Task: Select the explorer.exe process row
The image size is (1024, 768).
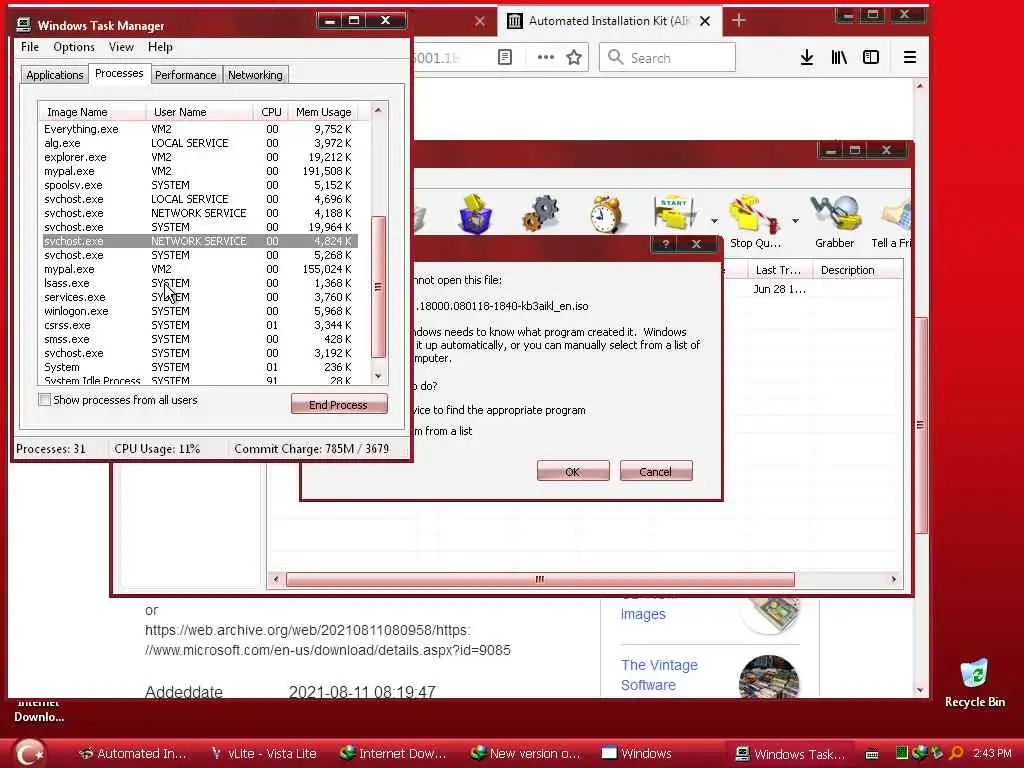Action: [200, 157]
